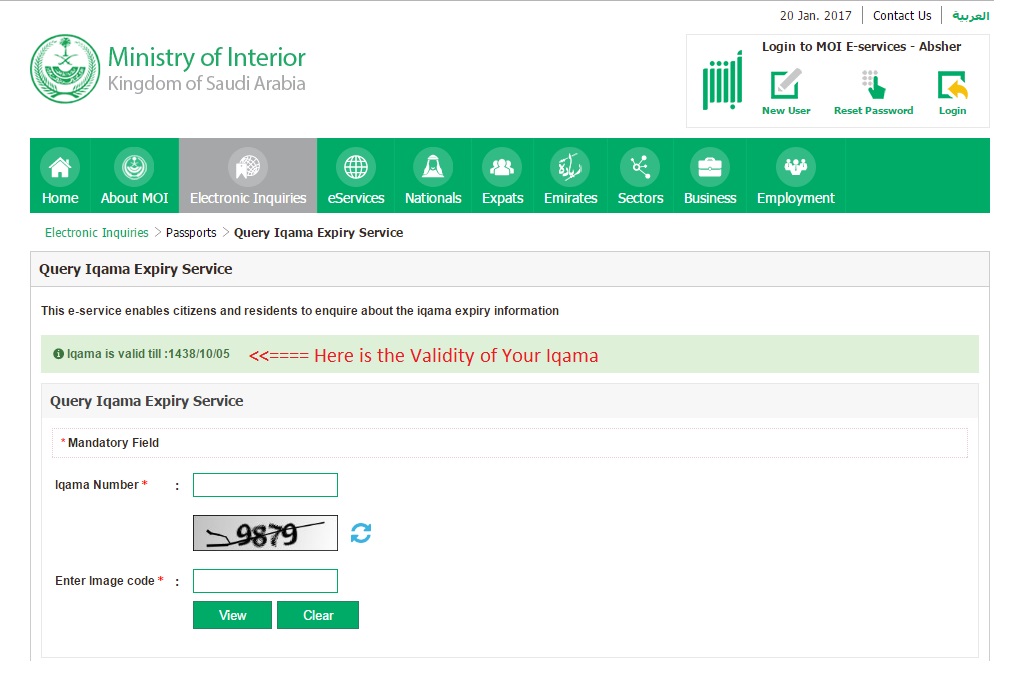Viewport: 1018px width, 696px height.
Task: Open the Expats people icon
Action: pyautogui.click(x=502, y=167)
